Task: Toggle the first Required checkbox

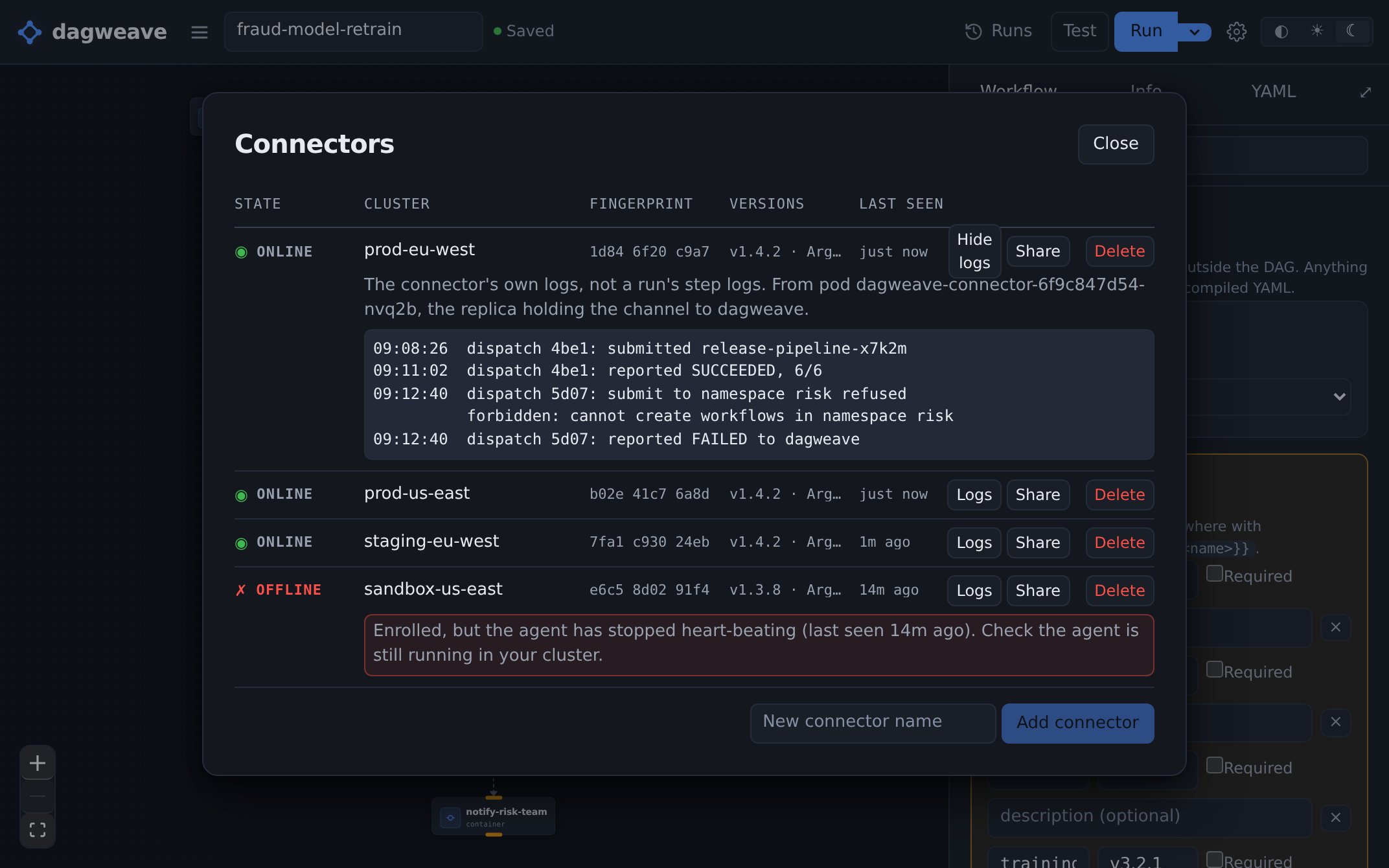Action: [1214, 574]
